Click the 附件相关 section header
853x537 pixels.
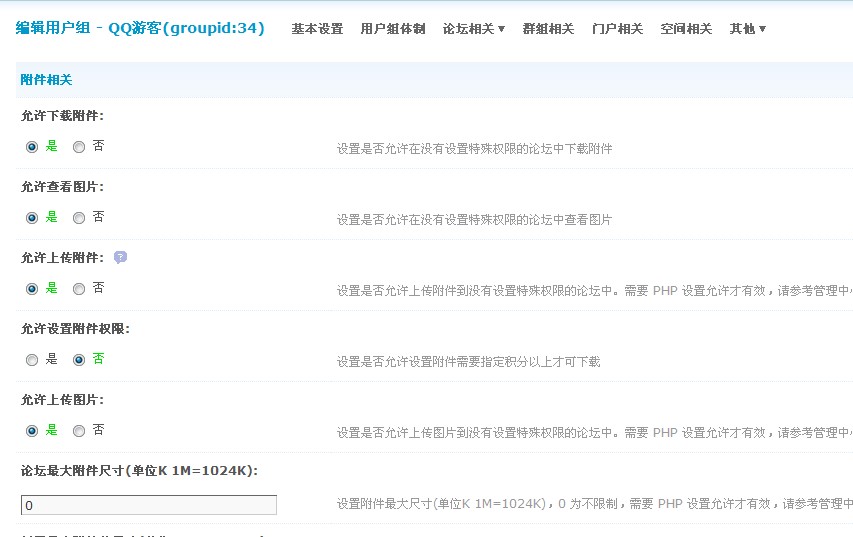[46, 80]
